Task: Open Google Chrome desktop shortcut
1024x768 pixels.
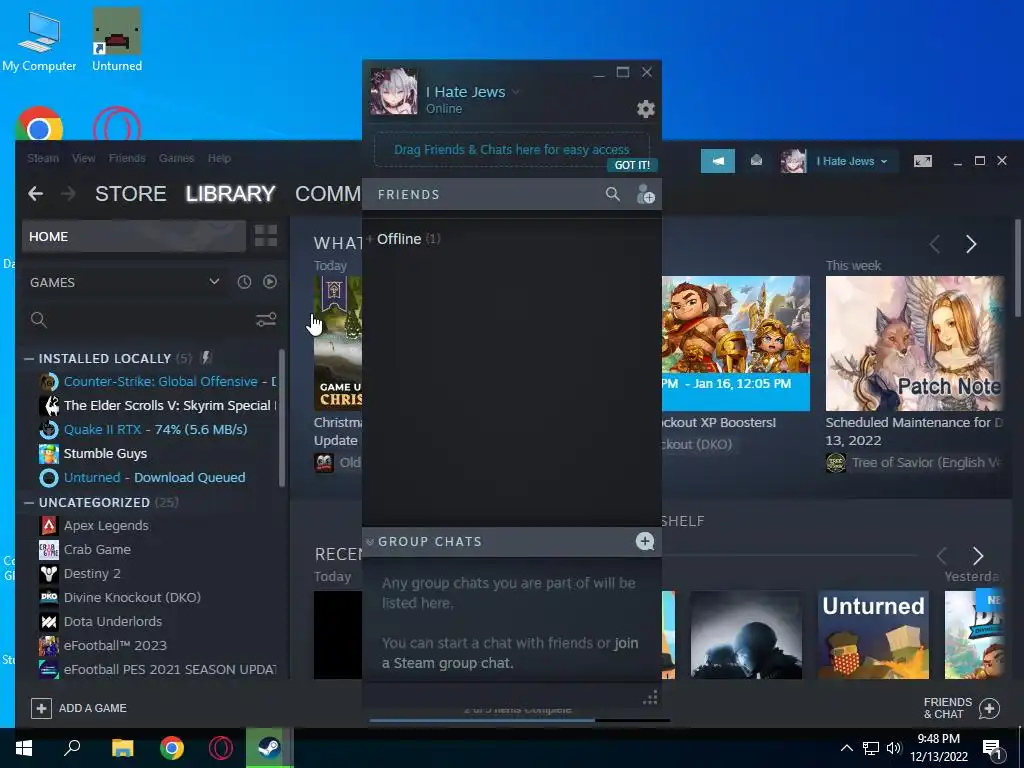Action: tap(39, 124)
